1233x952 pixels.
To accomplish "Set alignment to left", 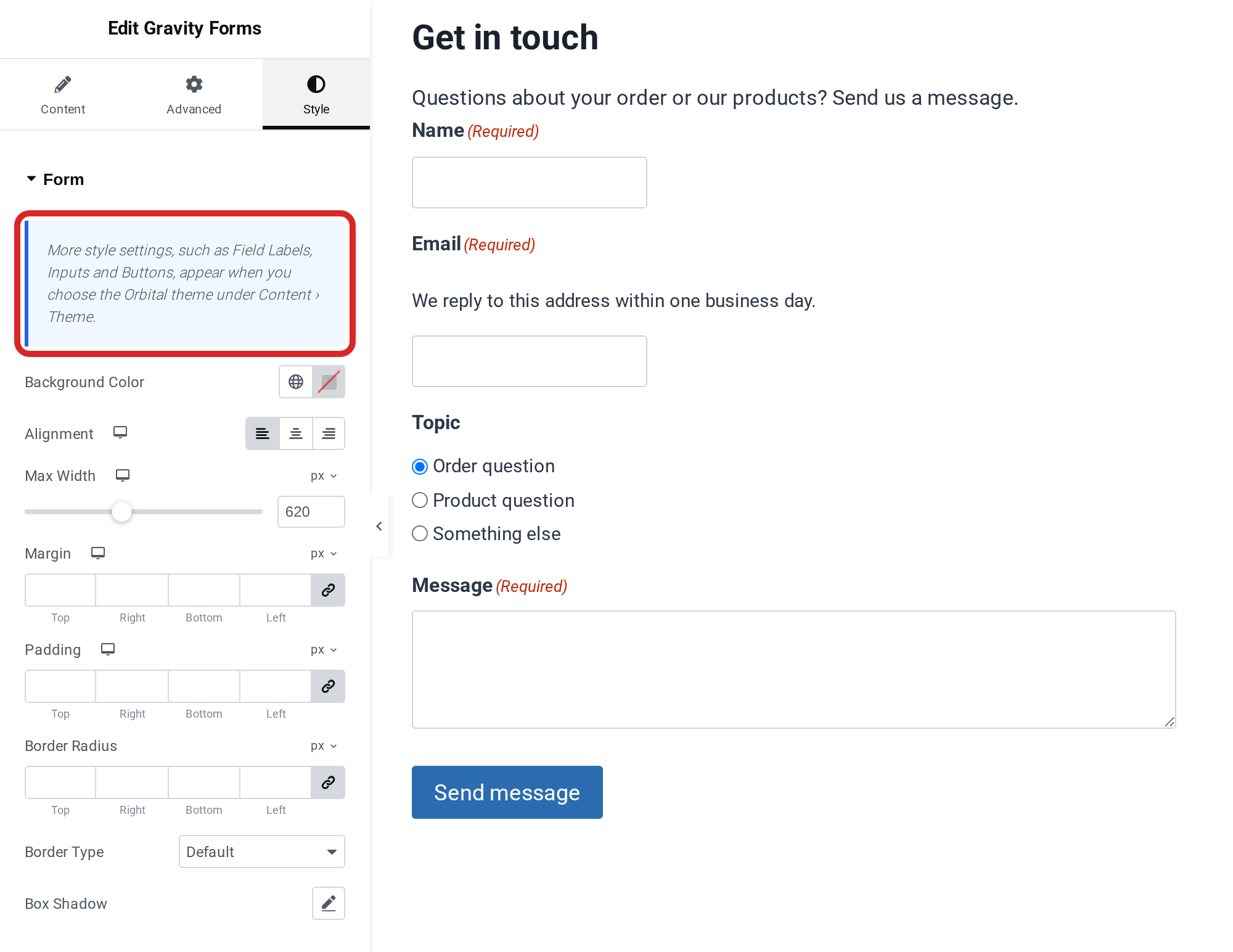I will [263, 433].
